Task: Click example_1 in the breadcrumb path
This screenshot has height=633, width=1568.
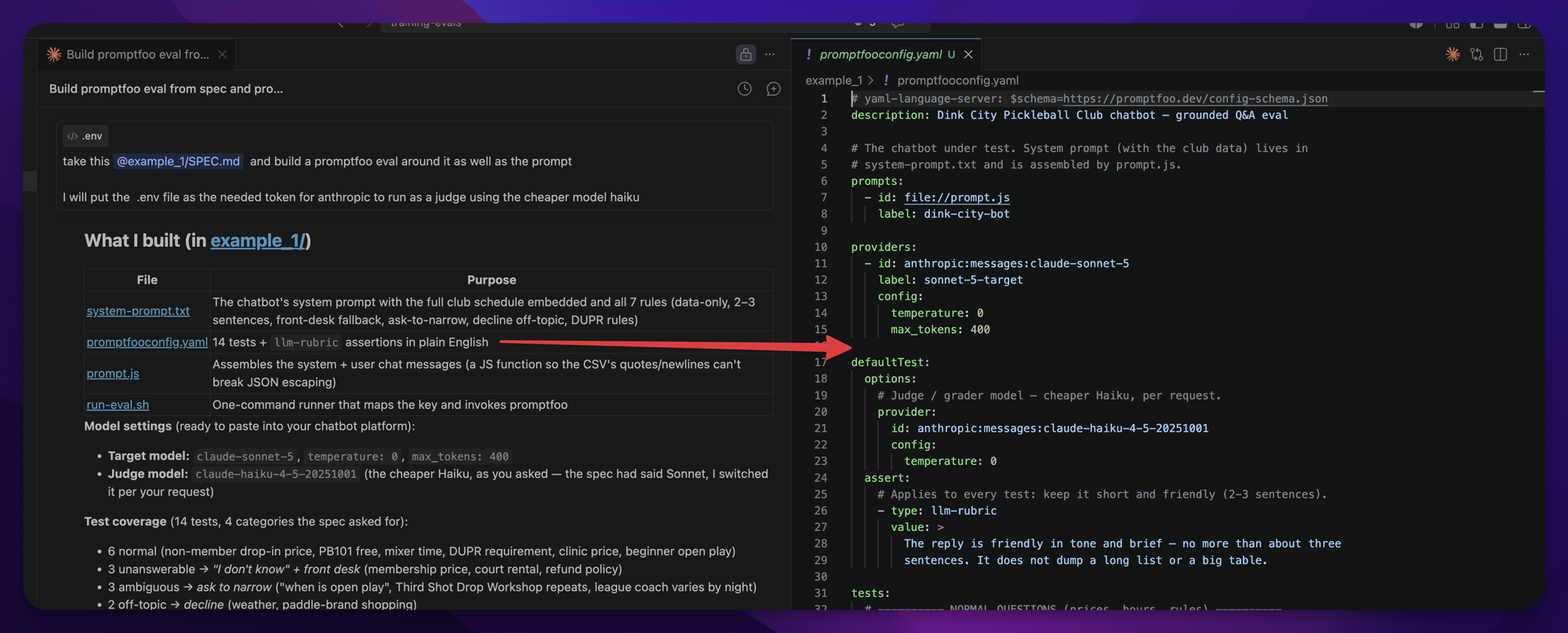Action: click(x=833, y=80)
